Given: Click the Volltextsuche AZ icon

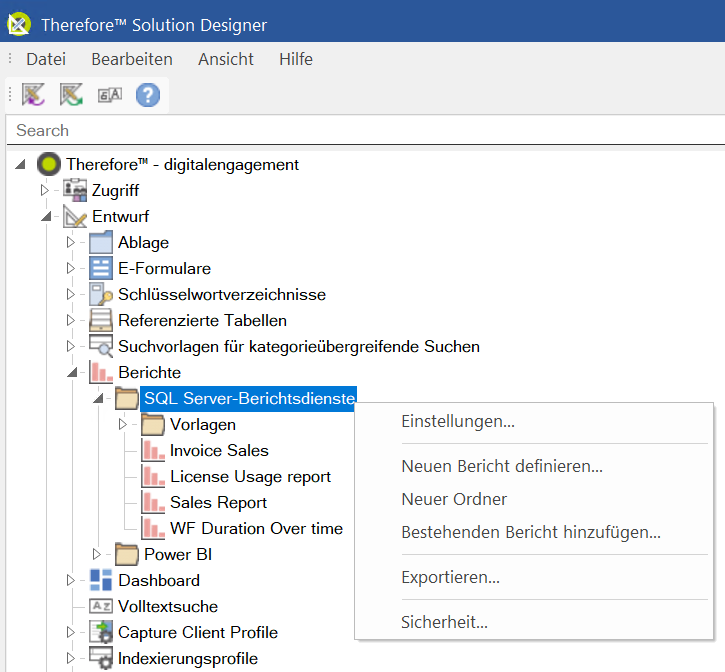Looking at the screenshot, I should [x=101, y=606].
